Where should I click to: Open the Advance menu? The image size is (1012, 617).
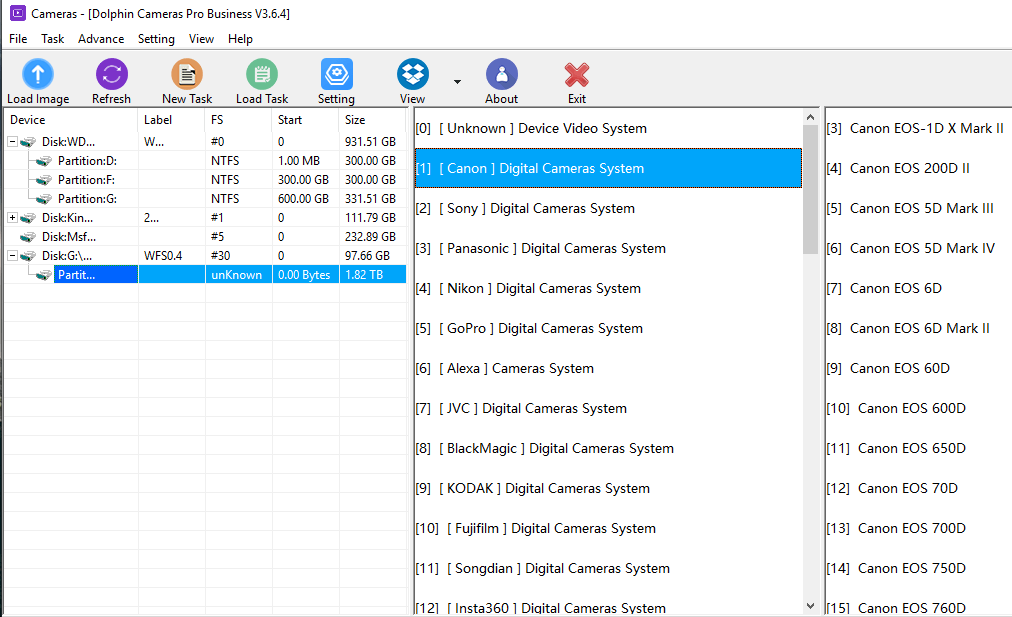coord(100,39)
